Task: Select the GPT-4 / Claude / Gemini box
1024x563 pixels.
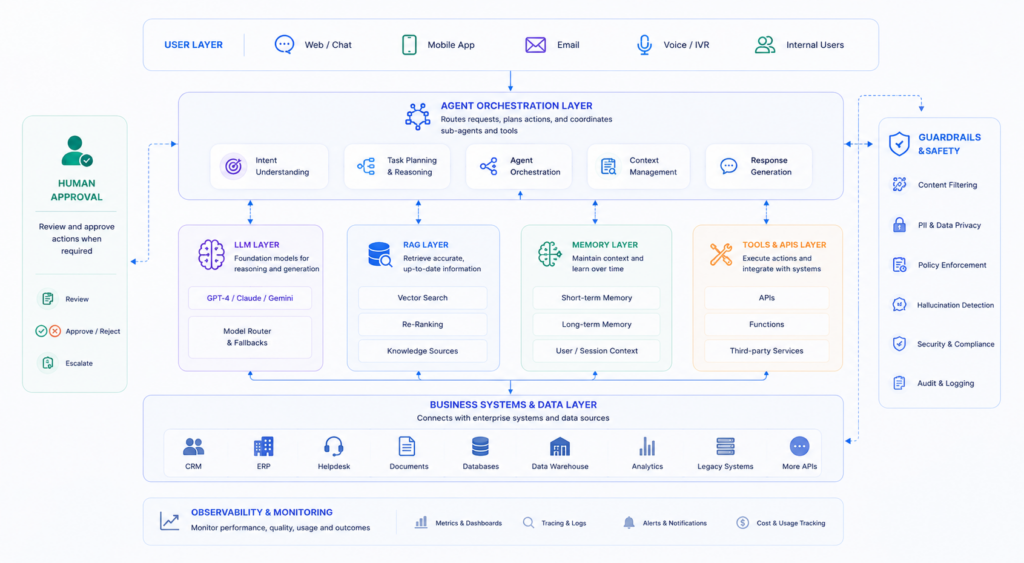Action: pos(250,298)
